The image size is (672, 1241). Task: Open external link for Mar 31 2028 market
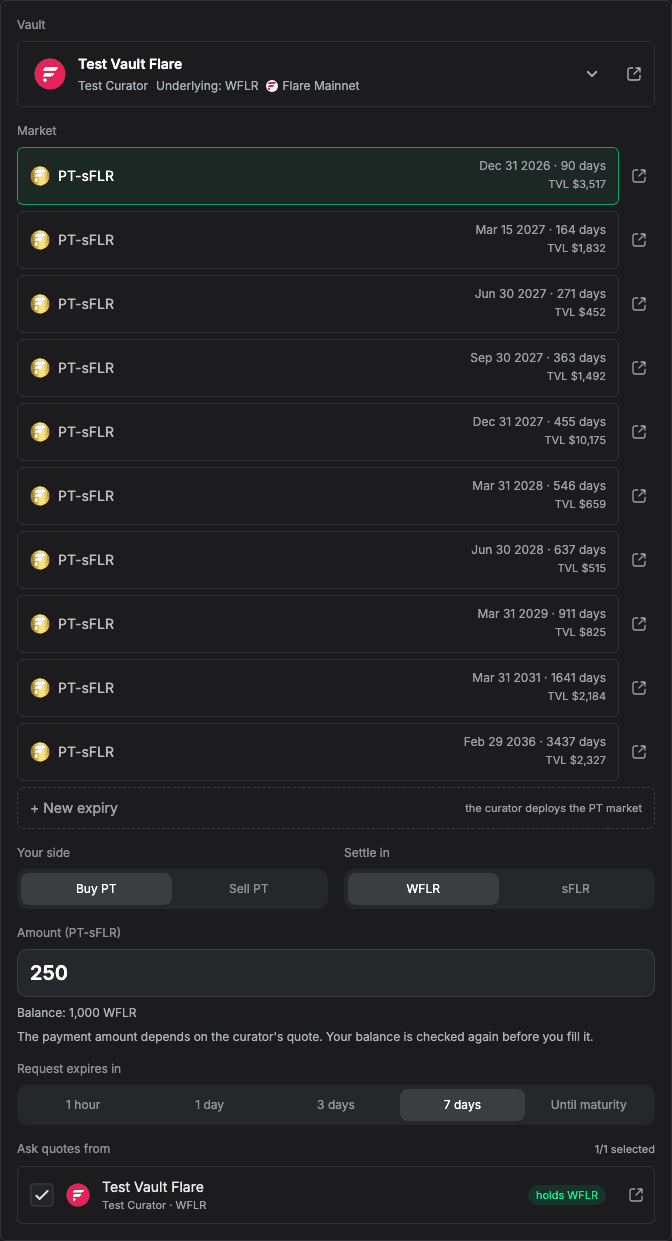640,496
